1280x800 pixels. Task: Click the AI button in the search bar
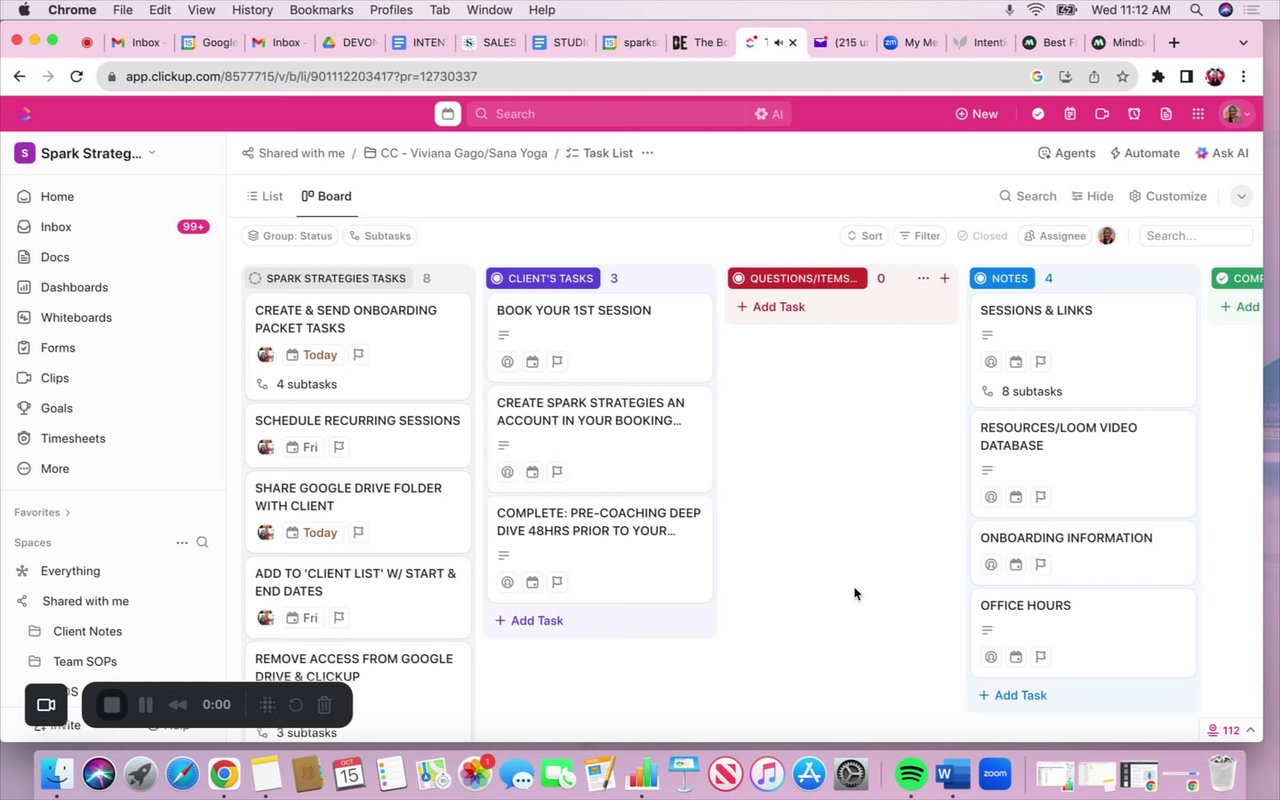click(x=769, y=114)
